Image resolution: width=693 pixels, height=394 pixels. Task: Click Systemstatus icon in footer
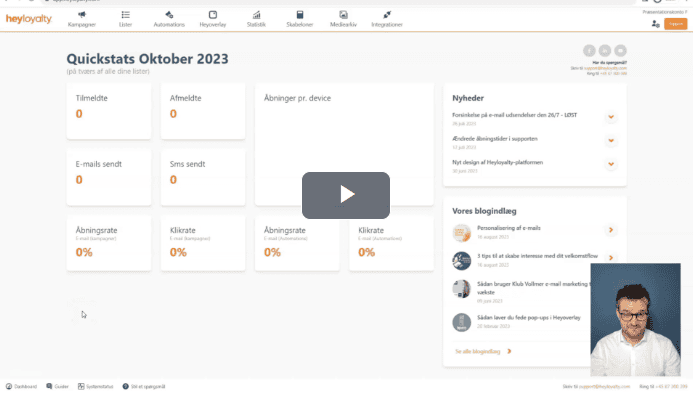tap(81, 386)
